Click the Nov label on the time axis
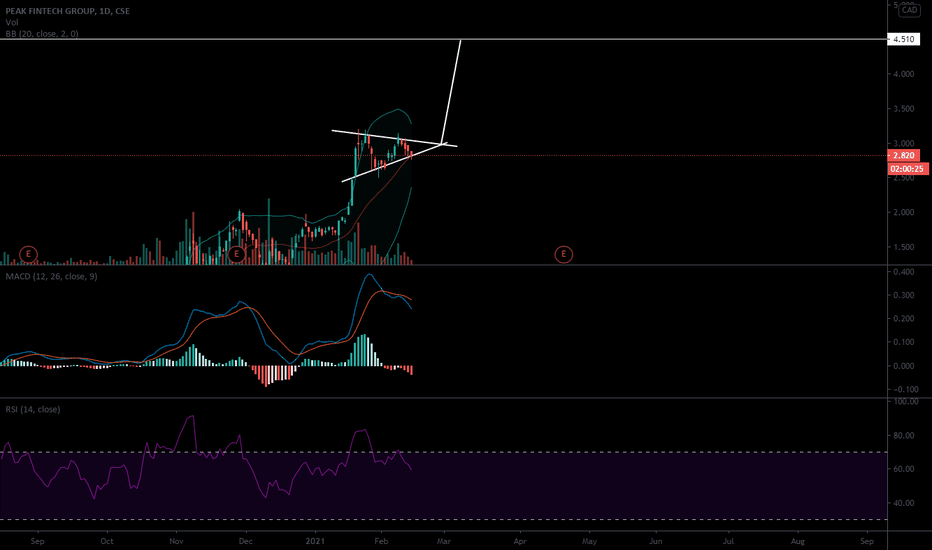The height and width of the screenshot is (550, 932). point(176,541)
